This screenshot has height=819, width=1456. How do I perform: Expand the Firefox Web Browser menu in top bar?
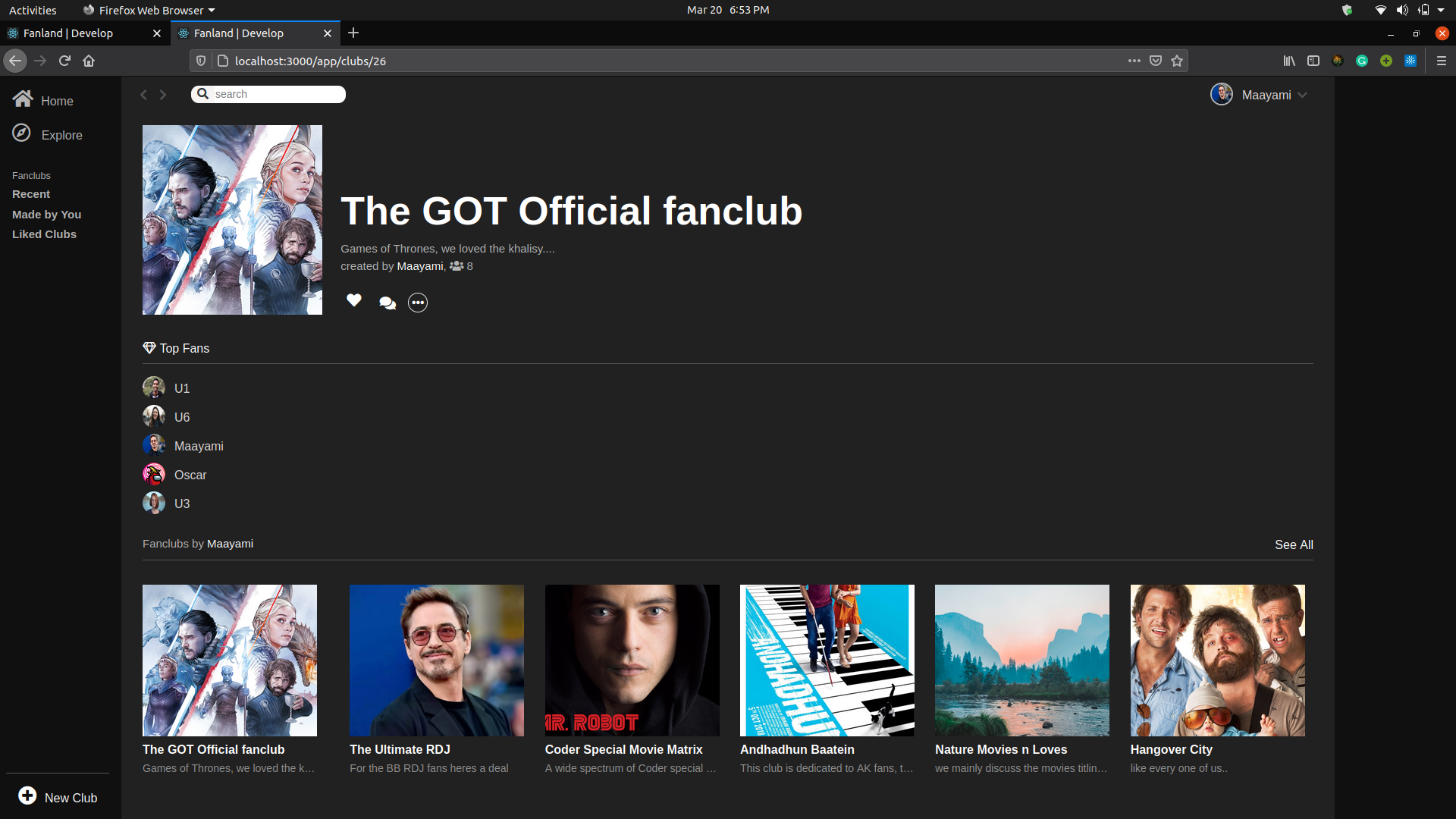click(149, 10)
